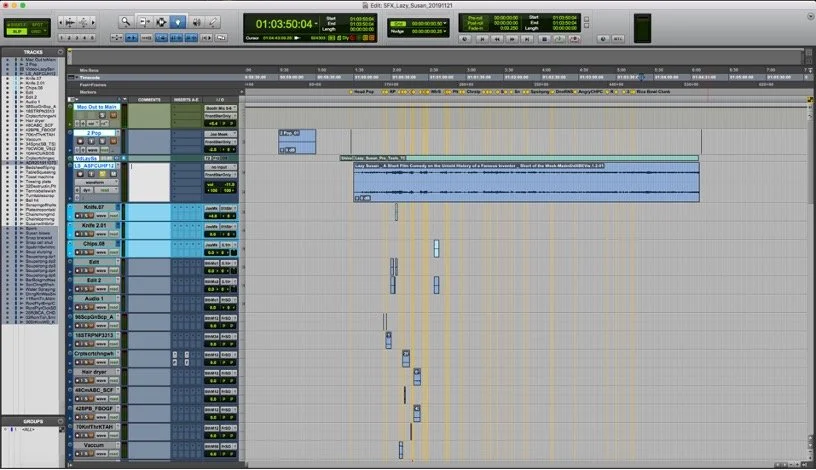Viewport: 816px width, 470px height.
Task: Jump to the Head Pop marker
Action: click(x=363, y=92)
